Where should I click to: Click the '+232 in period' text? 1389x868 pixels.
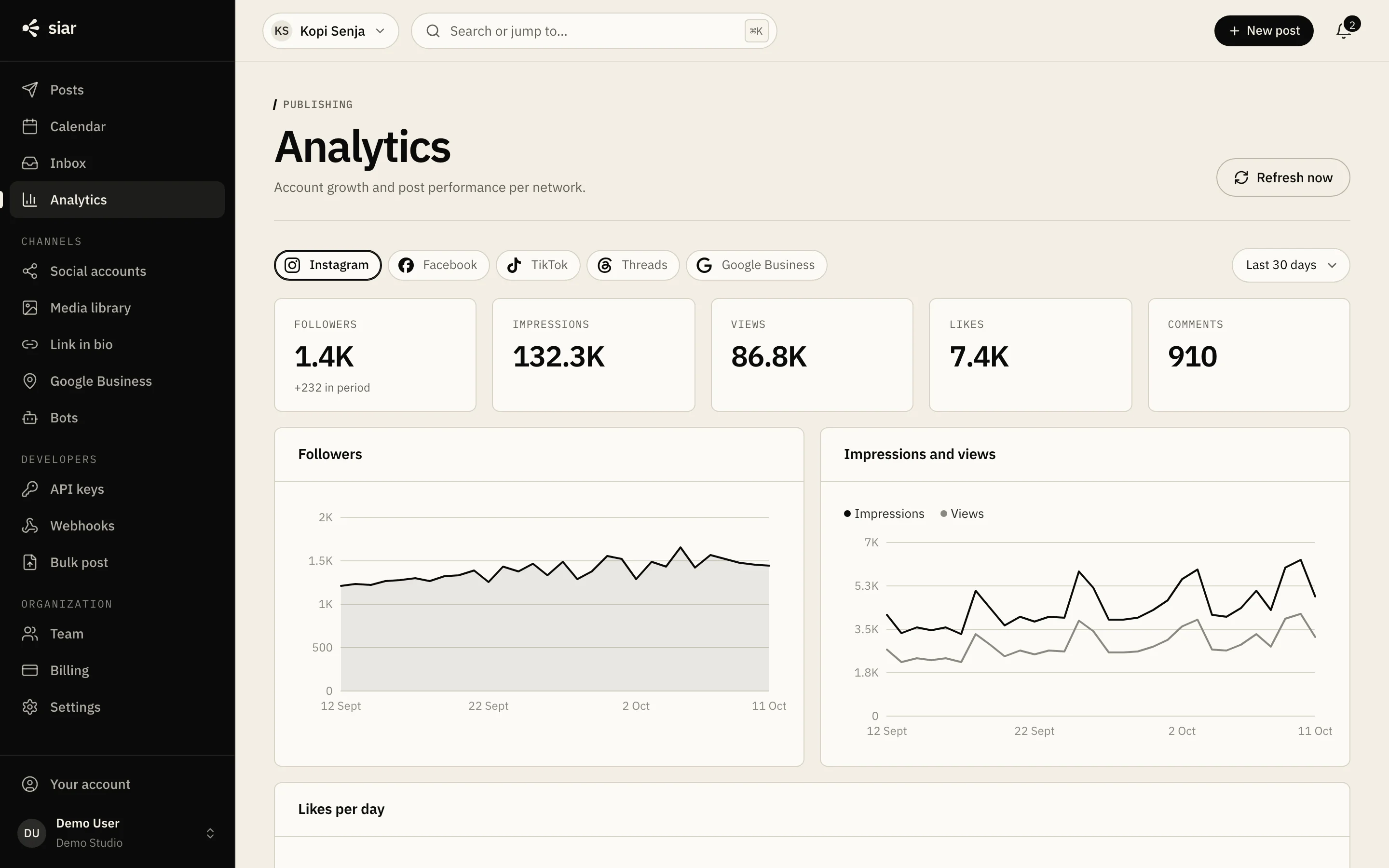click(x=332, y=388)
